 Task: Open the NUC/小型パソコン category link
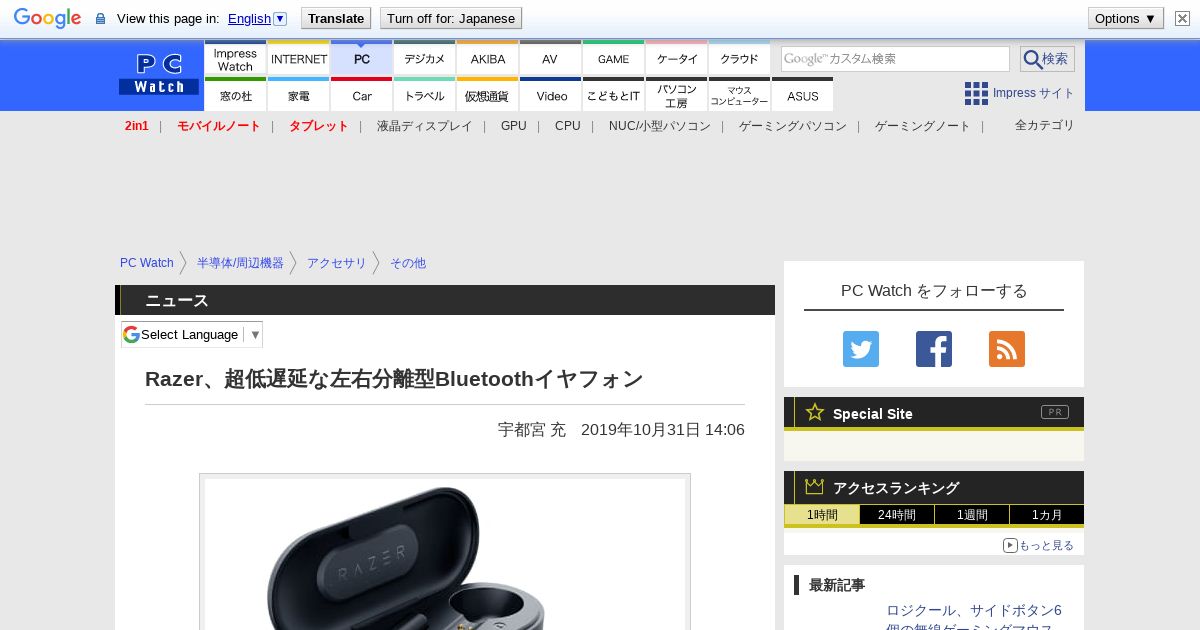point(659,126)
